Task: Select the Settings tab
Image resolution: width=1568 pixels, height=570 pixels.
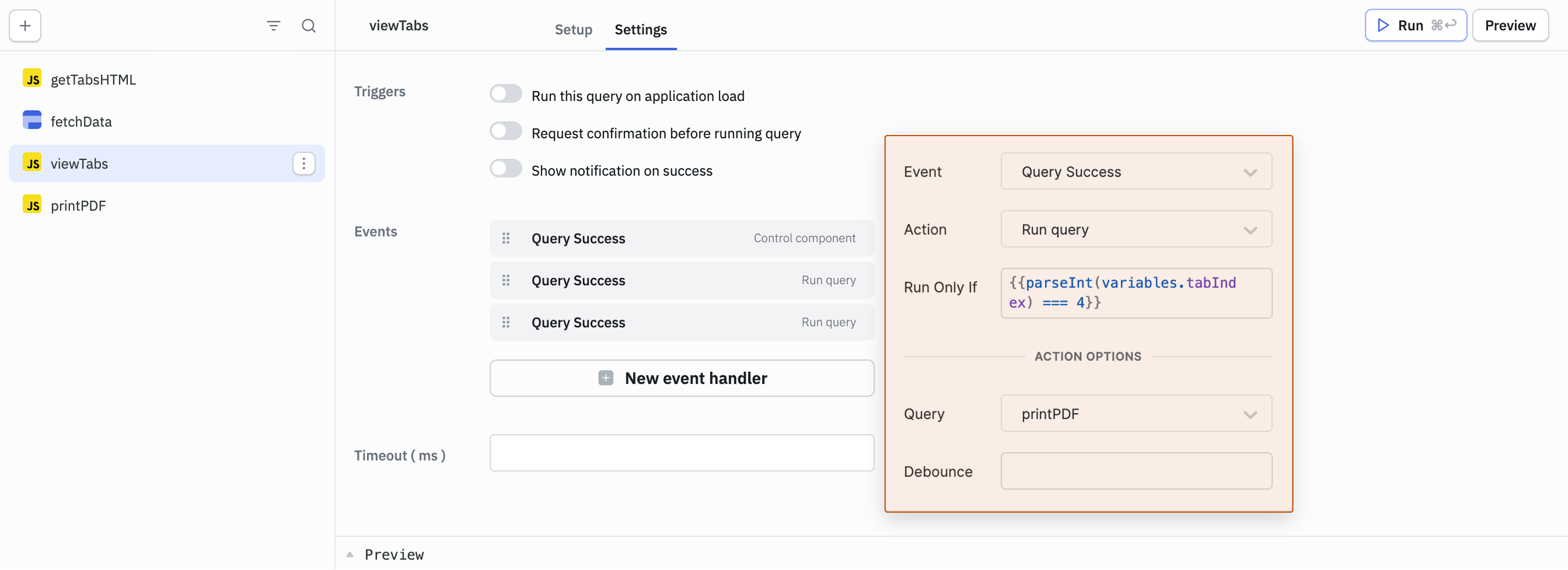Action: [640, 29]
